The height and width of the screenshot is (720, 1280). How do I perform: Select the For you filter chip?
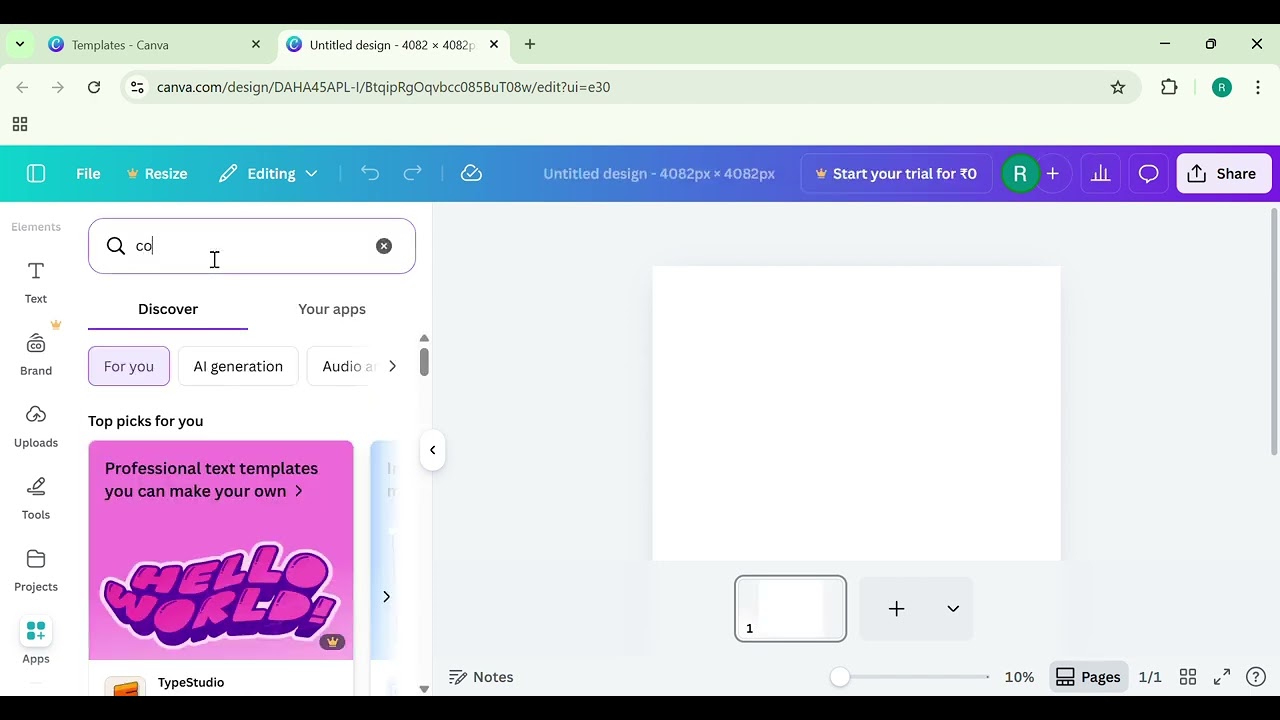tap(129, 366)
